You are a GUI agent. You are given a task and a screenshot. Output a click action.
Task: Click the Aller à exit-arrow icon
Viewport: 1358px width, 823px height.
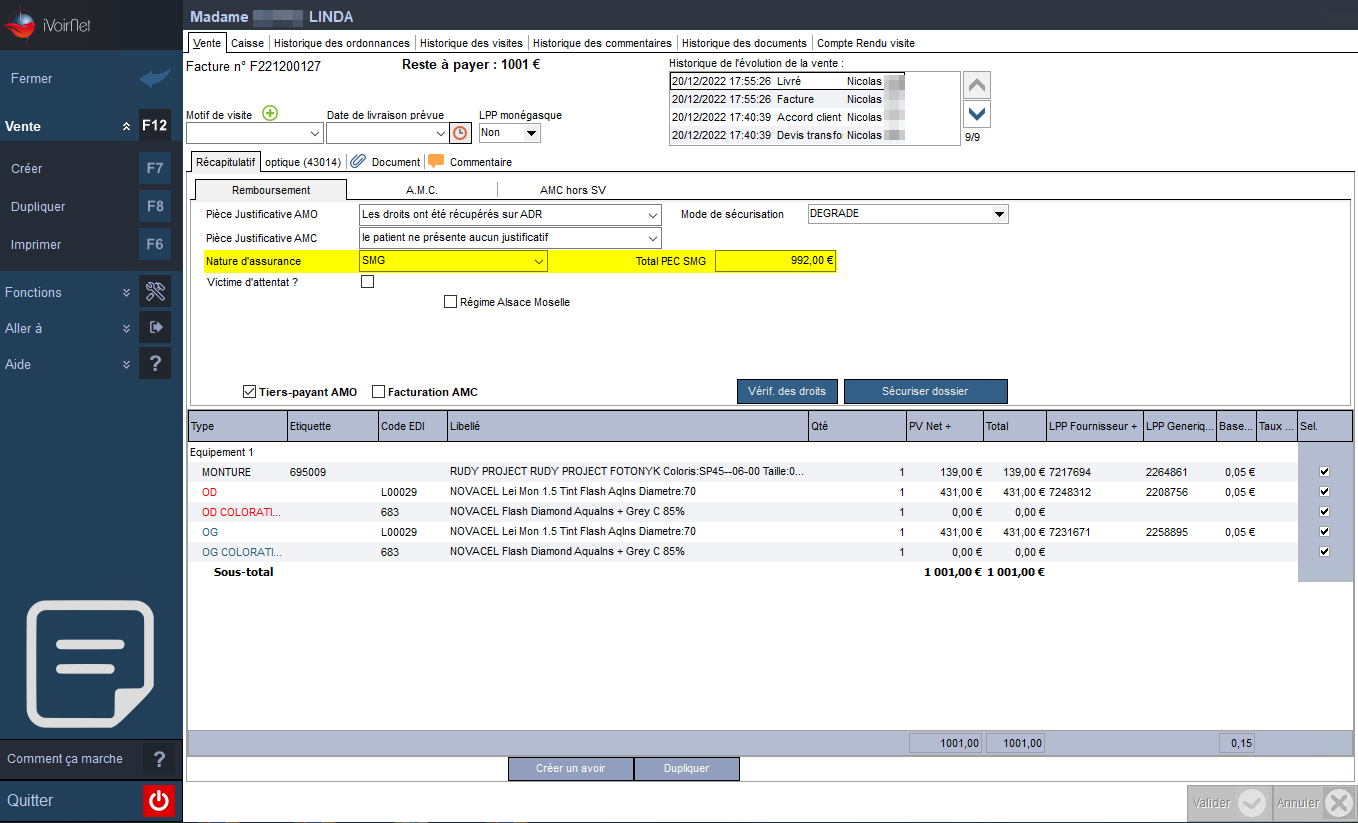(x=154, y=328)
